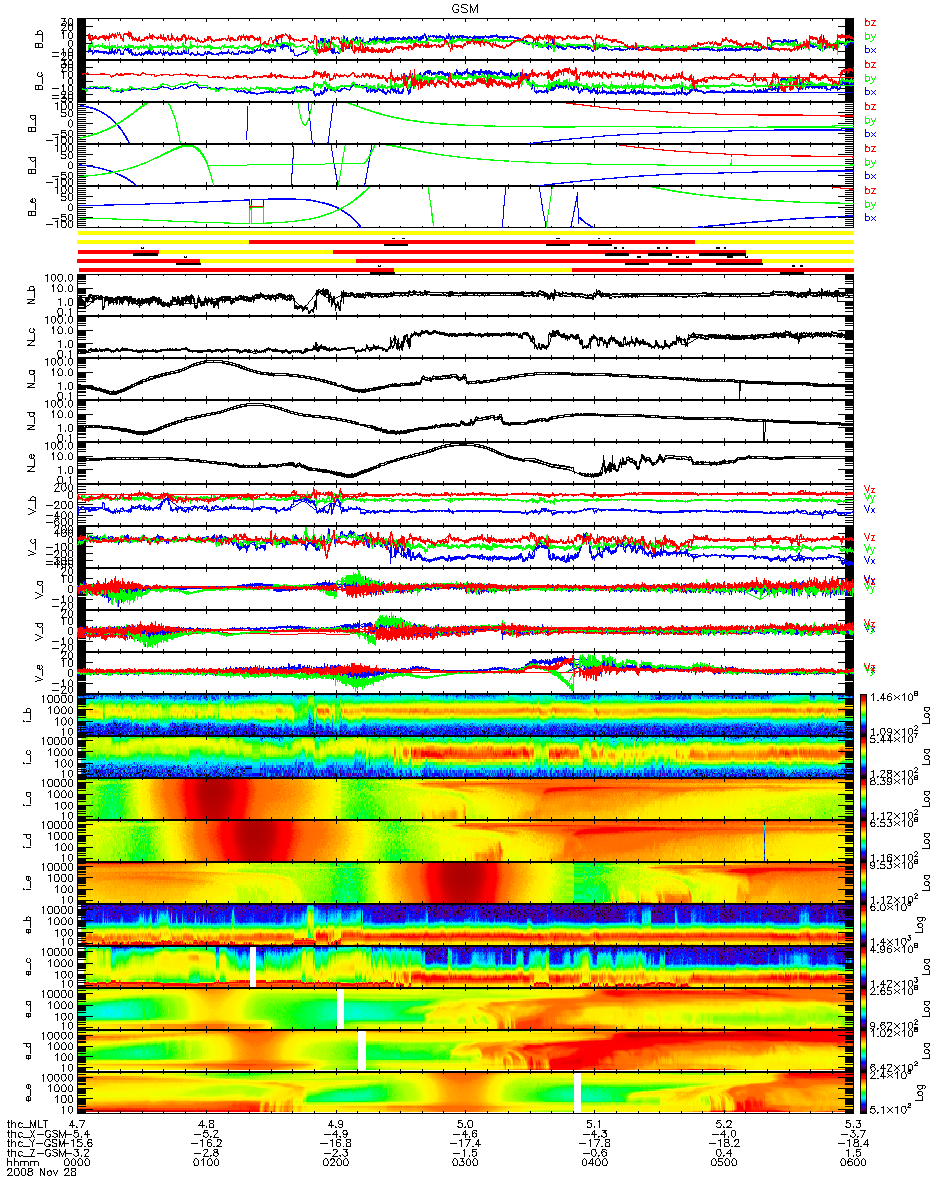Select the N_e density axis label
The height and width of the screenshot is (1200, 930).
tap(32, 462)
